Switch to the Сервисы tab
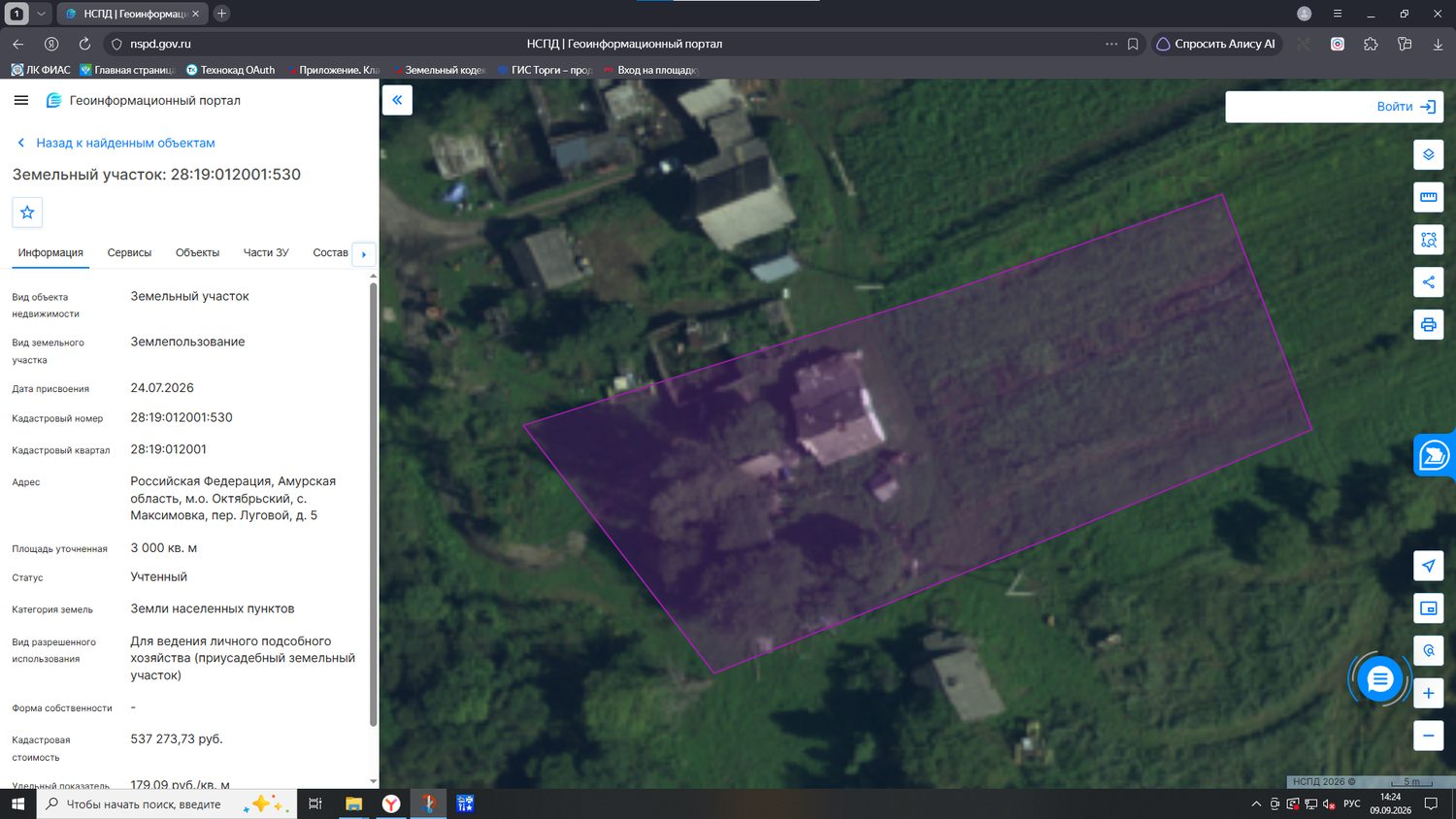Viewport: 1456px width, 819px height. [129, 252]
